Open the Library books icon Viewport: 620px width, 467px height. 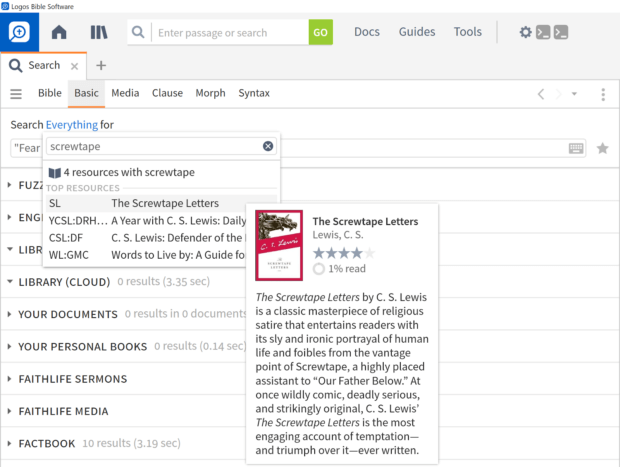click(x=99, y=32)
